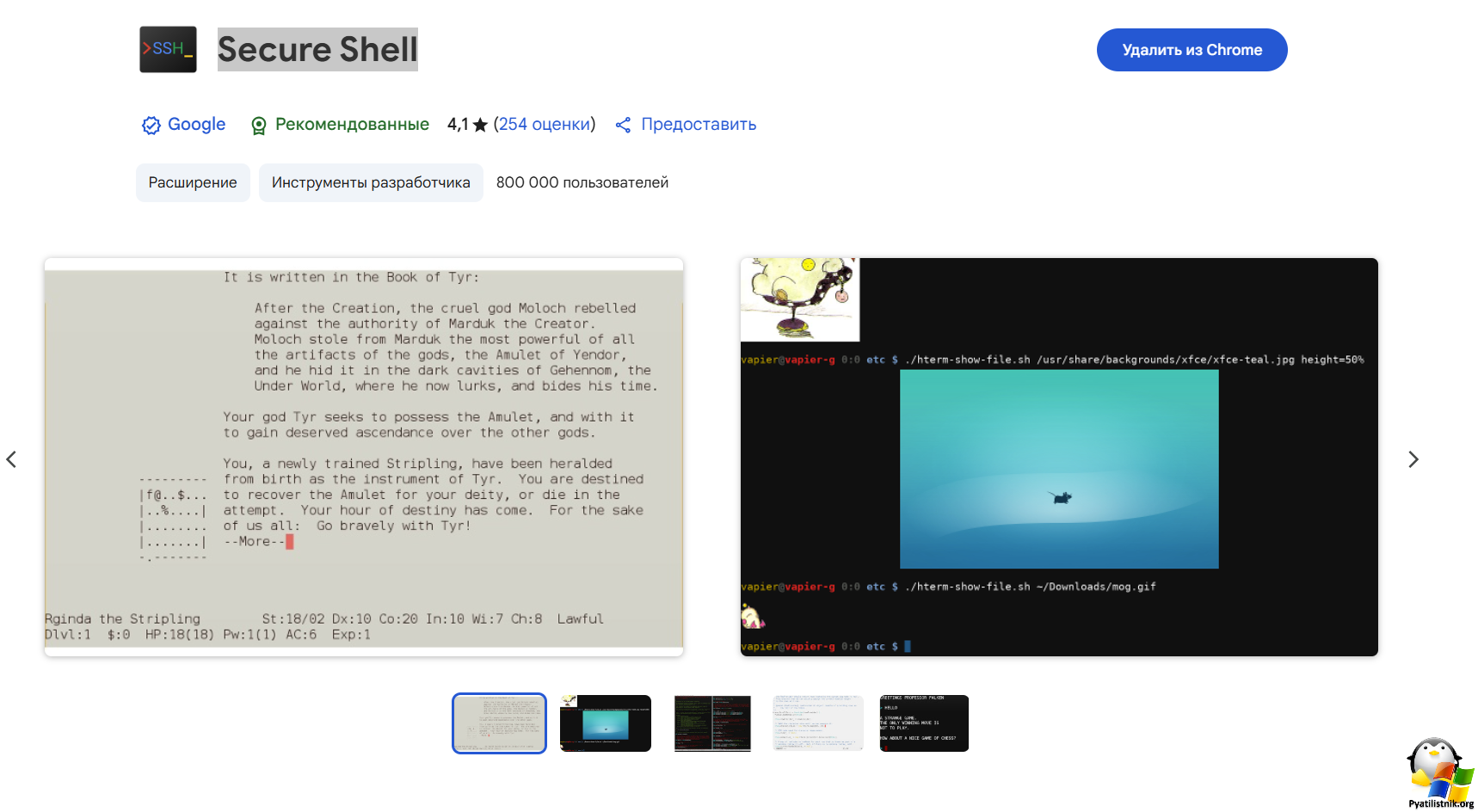Select the fifth Professor Falken thumbnail
The image size is (1478, 812).
tap(924, 723)
